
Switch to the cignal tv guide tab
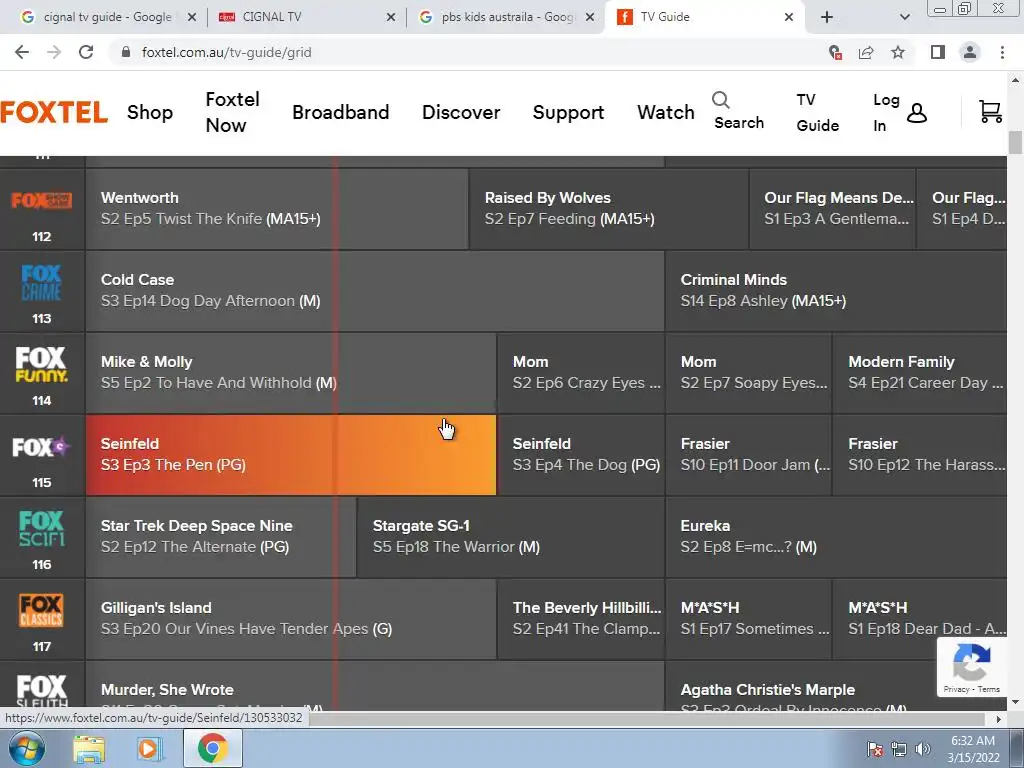pos(107,17)
